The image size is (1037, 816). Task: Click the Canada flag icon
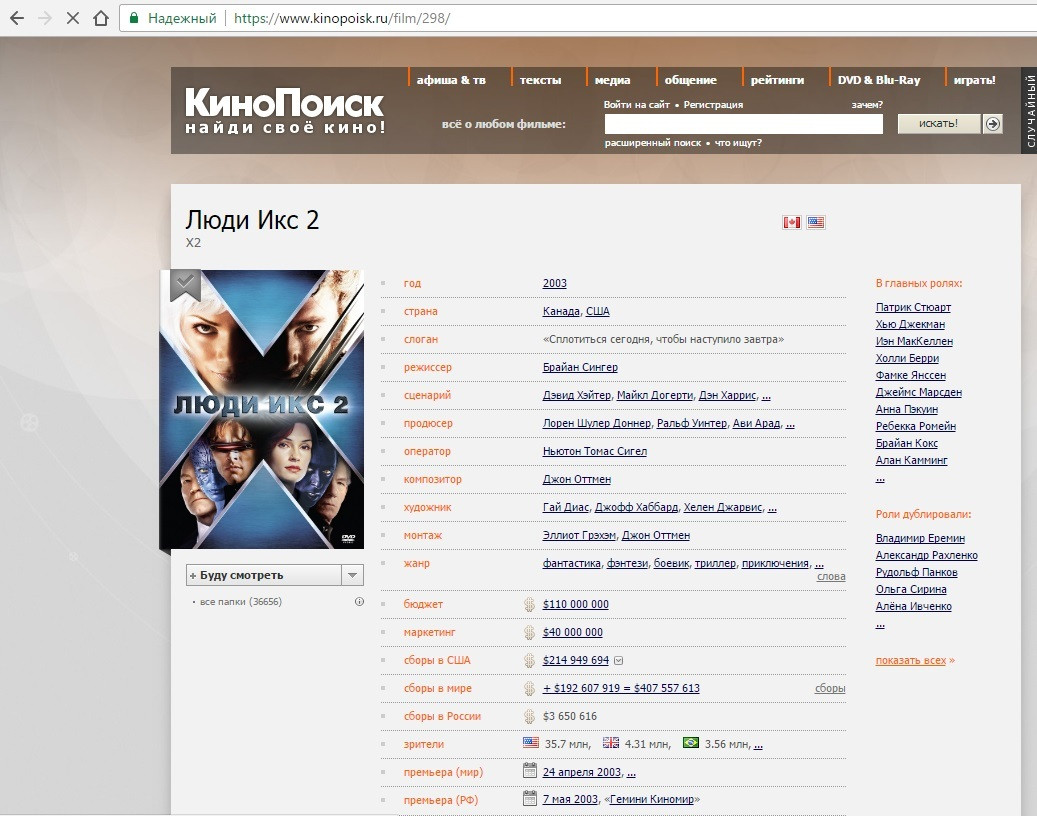tap(791, 222)
